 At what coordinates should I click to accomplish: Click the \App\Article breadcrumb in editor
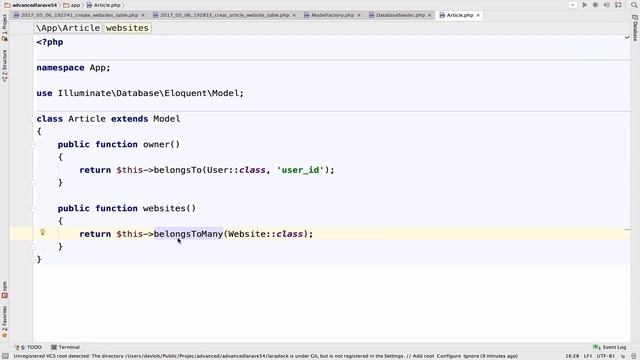pos(68,28)
